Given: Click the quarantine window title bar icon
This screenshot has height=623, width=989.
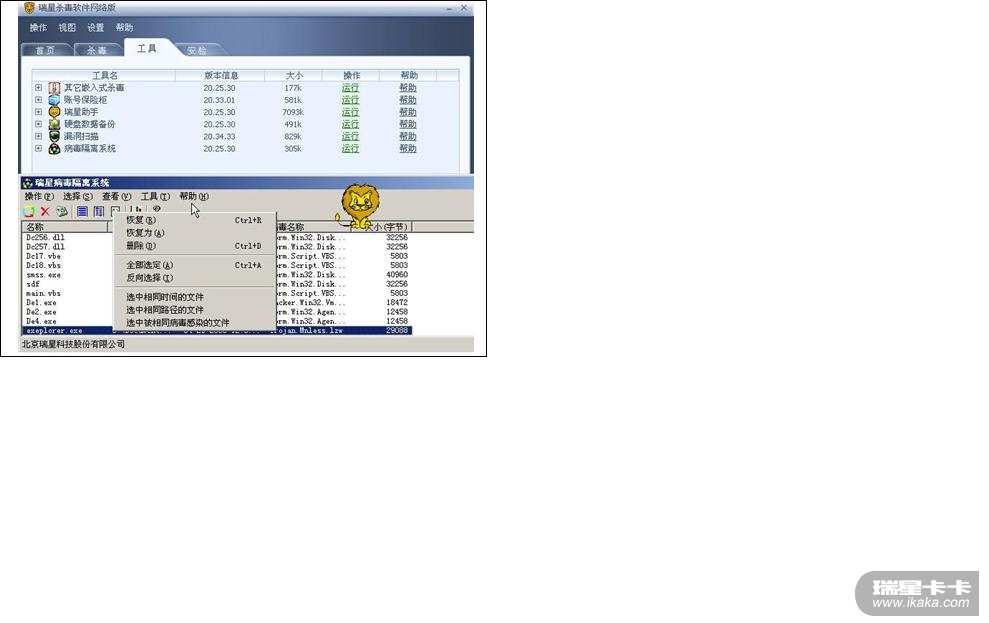Looking at the screenshot, I should pos(28,183).
